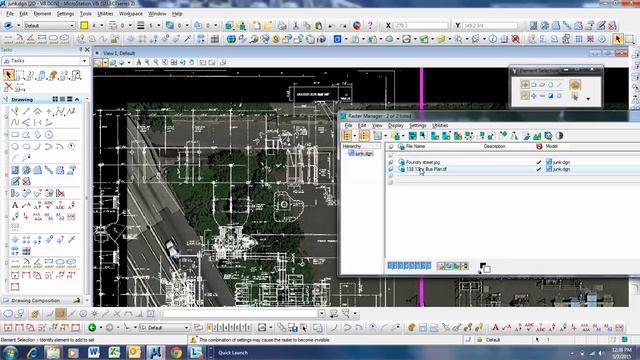
Task: Open the first icon dropdown in Raster Manager toolbar
Action: (x=355, y=136)
